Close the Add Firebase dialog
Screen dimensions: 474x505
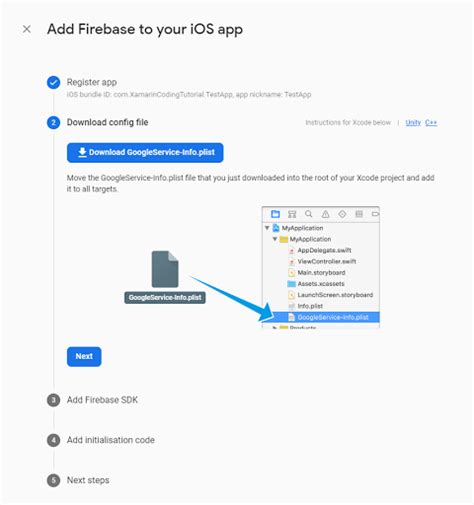27,29
